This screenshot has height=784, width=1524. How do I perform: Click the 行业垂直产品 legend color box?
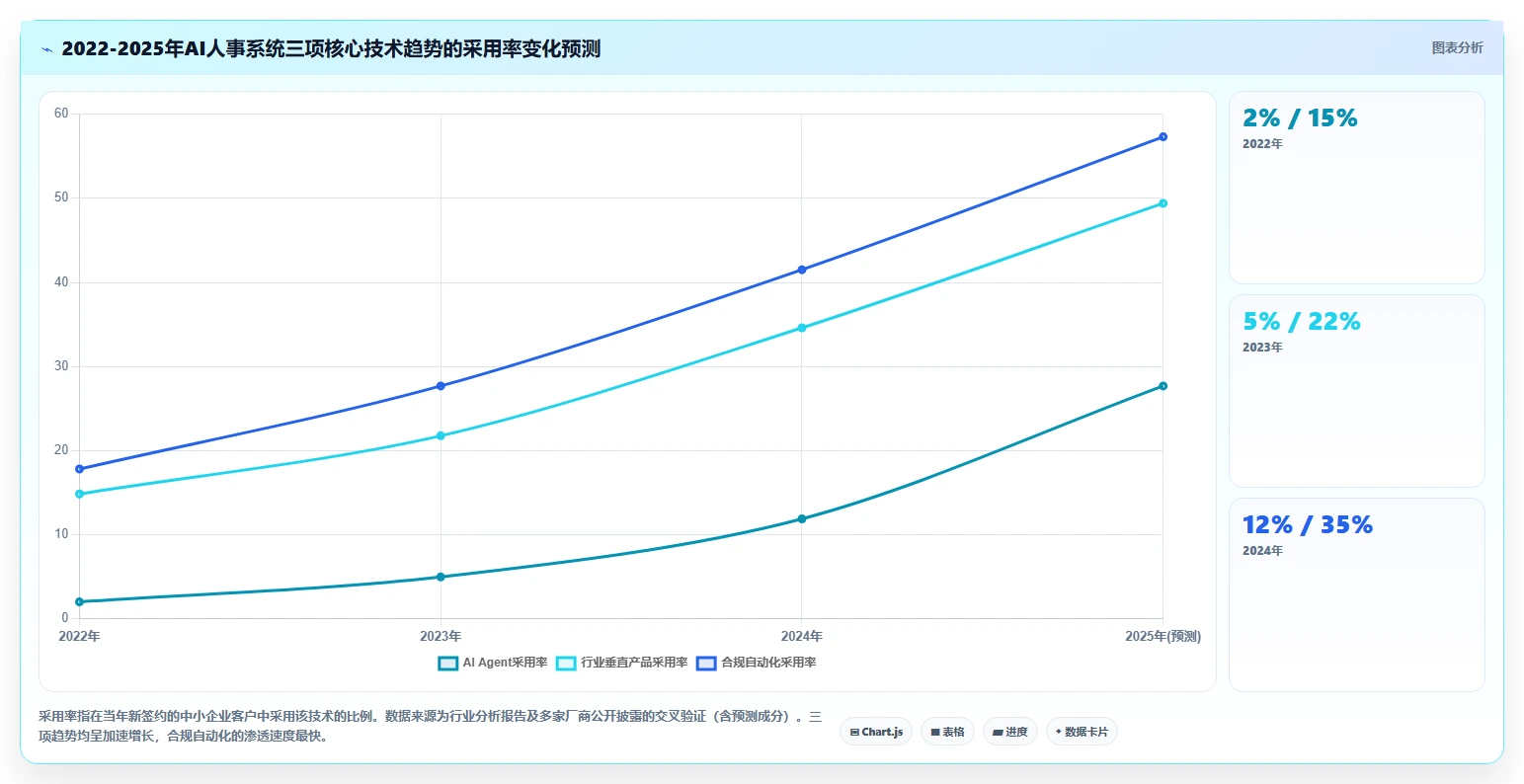click(x=567, y=664)
